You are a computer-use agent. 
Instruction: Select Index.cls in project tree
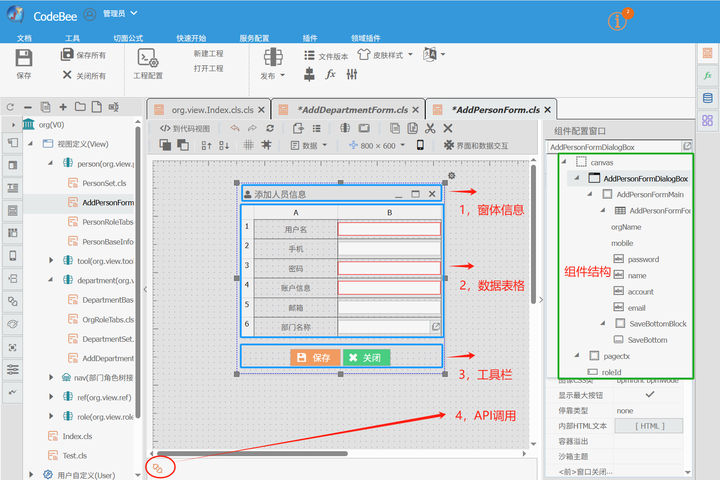click(77, 436)
